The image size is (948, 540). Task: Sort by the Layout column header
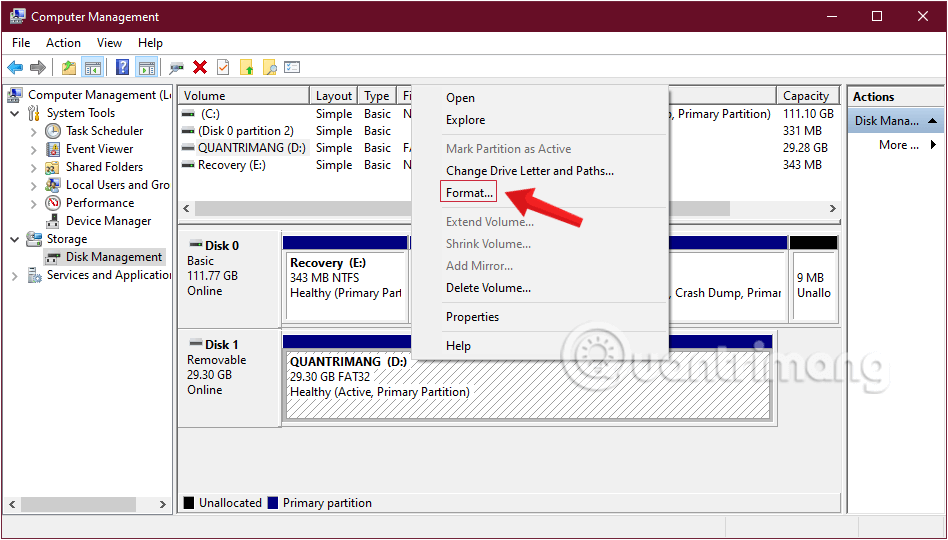point(334,96)
